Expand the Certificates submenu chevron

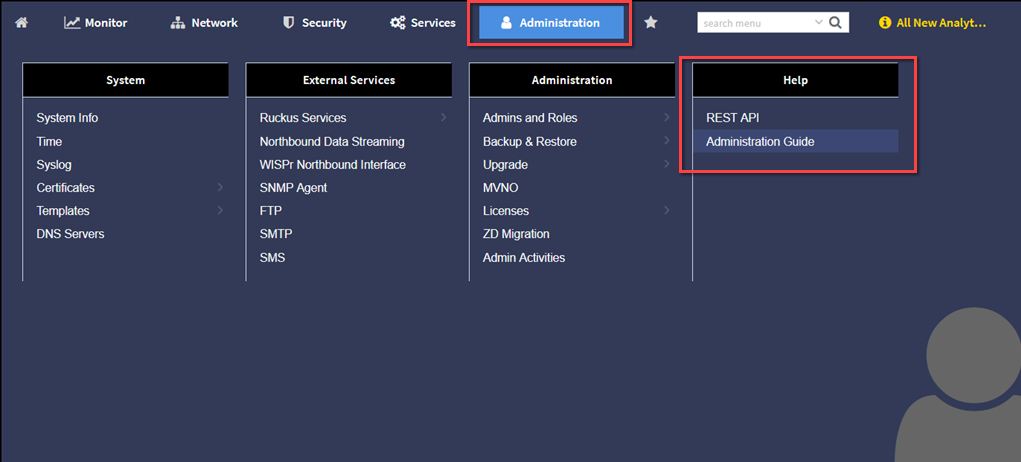pos(220,187)
